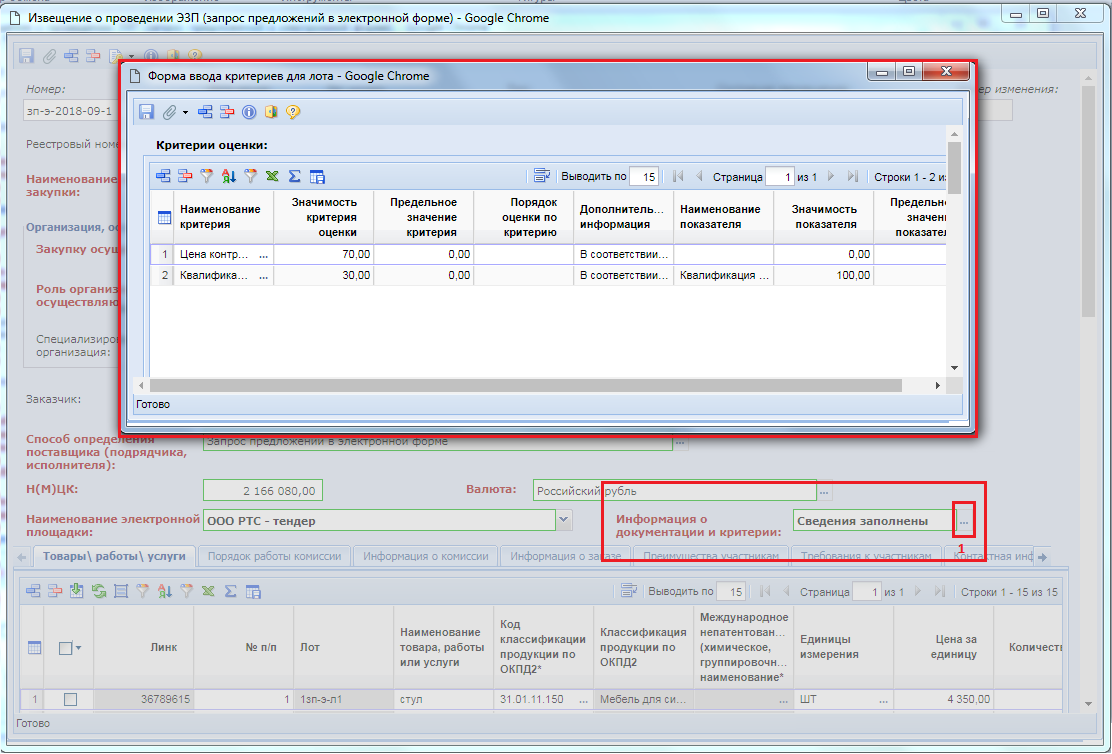Click vertical scrollbar of criteria form

(x=954, y=167)
